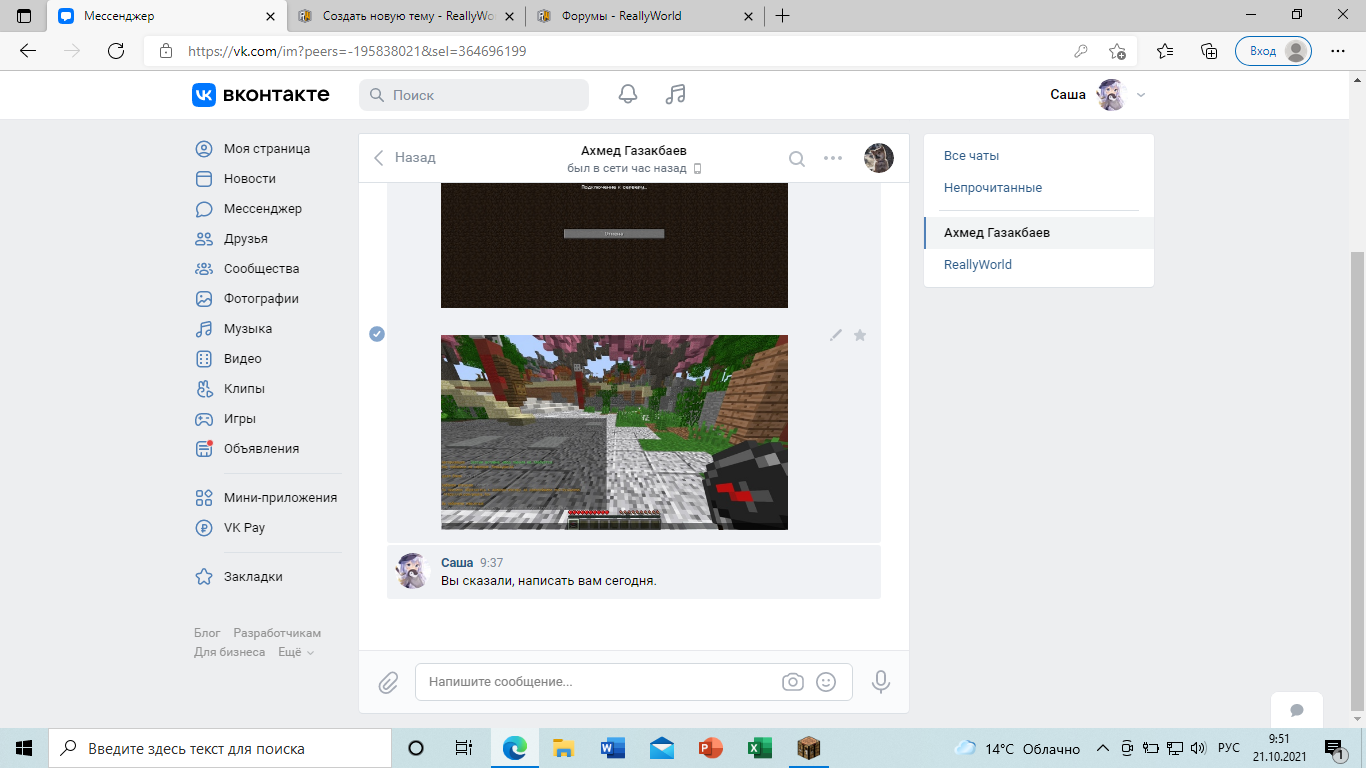Open Клипы in sidebar

[x=229, y=389]
